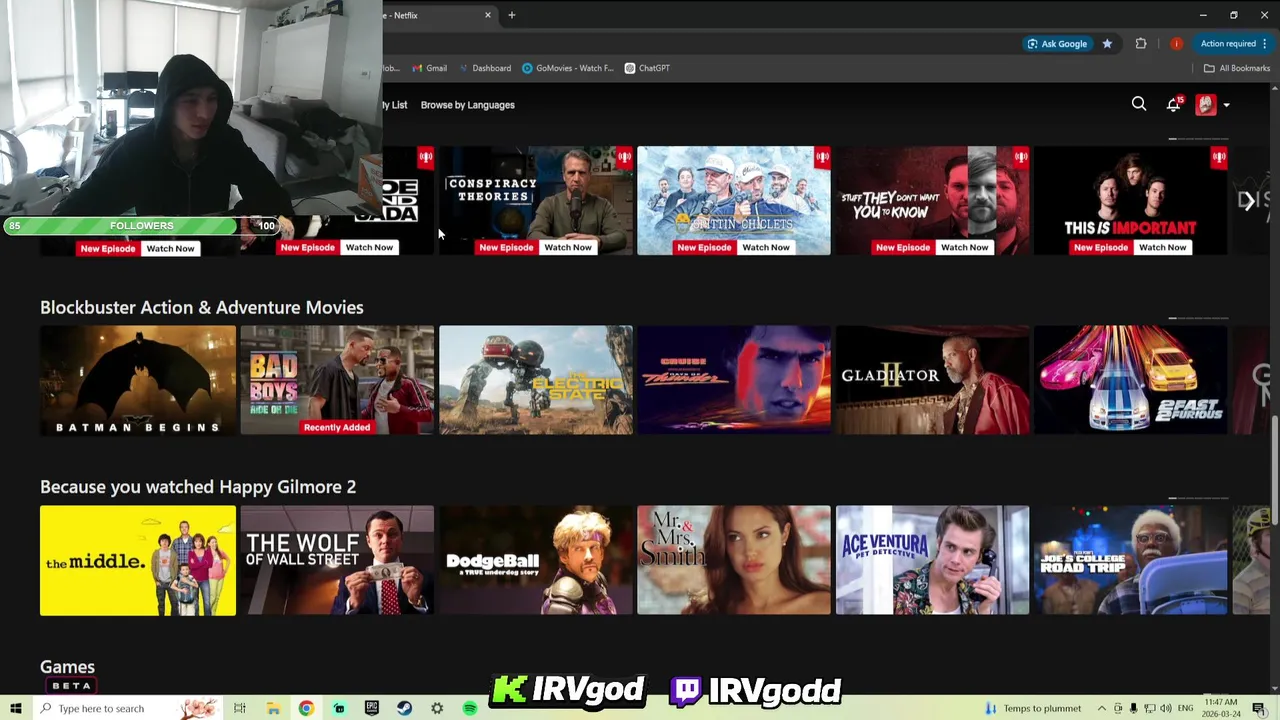1280x720 pixels.
Task: Open Mr. & Mrs. Smith movie
Action: [734, 560]
